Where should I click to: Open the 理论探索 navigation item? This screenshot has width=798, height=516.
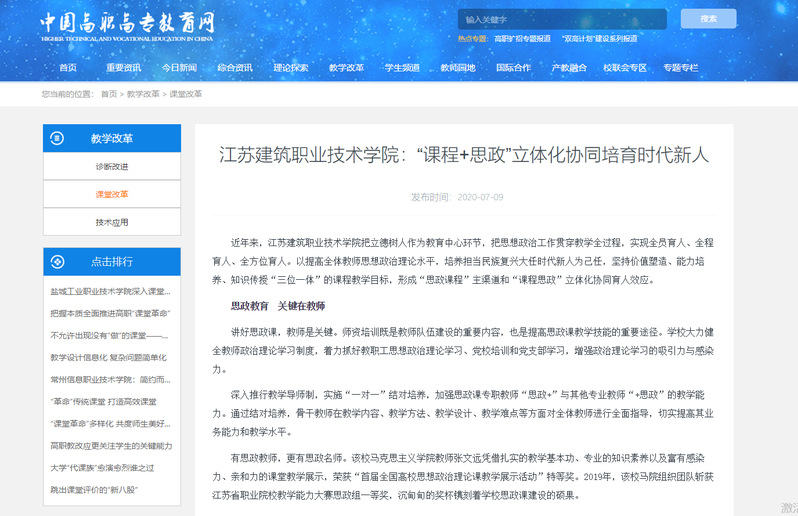click(x=291, y=68)
